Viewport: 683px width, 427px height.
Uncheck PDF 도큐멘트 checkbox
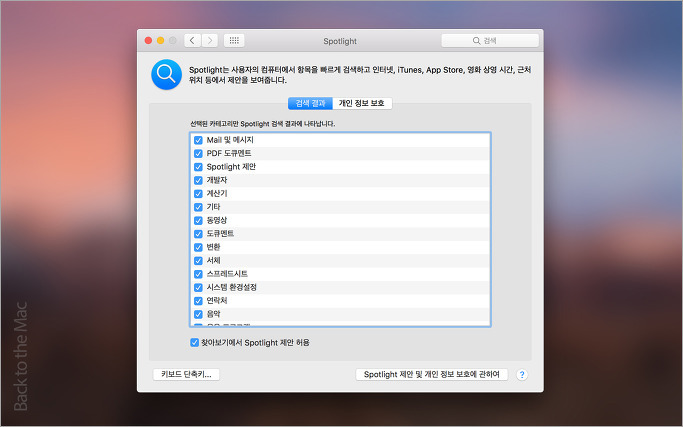(198, 154)
